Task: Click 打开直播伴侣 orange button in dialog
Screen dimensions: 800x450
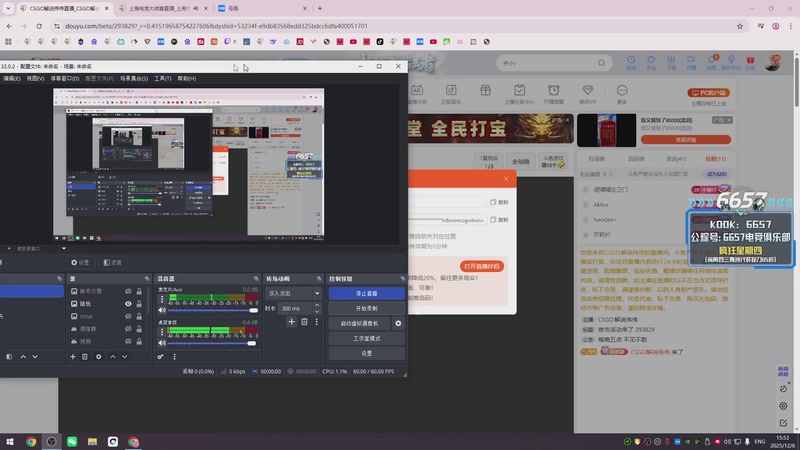Action: [x=482, y=266]
